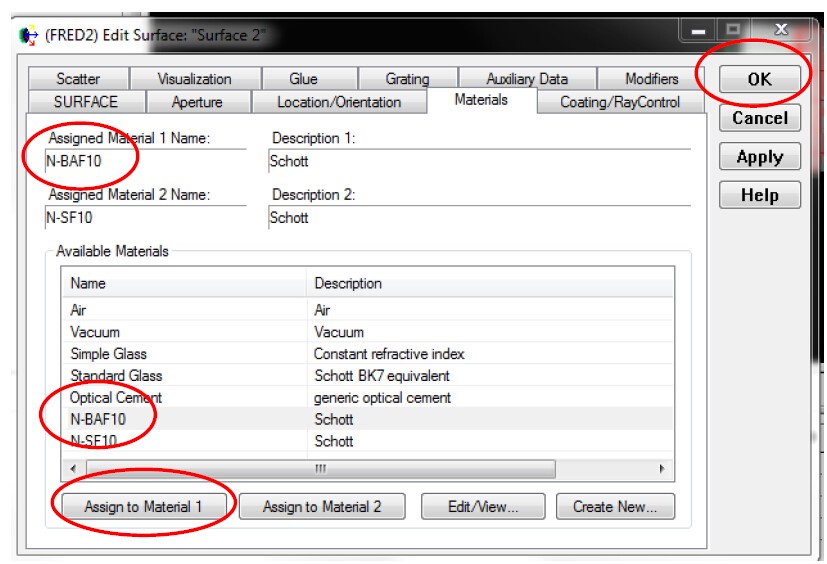Select the Air material row
827x564 pixels.
(x=368, y=310)
